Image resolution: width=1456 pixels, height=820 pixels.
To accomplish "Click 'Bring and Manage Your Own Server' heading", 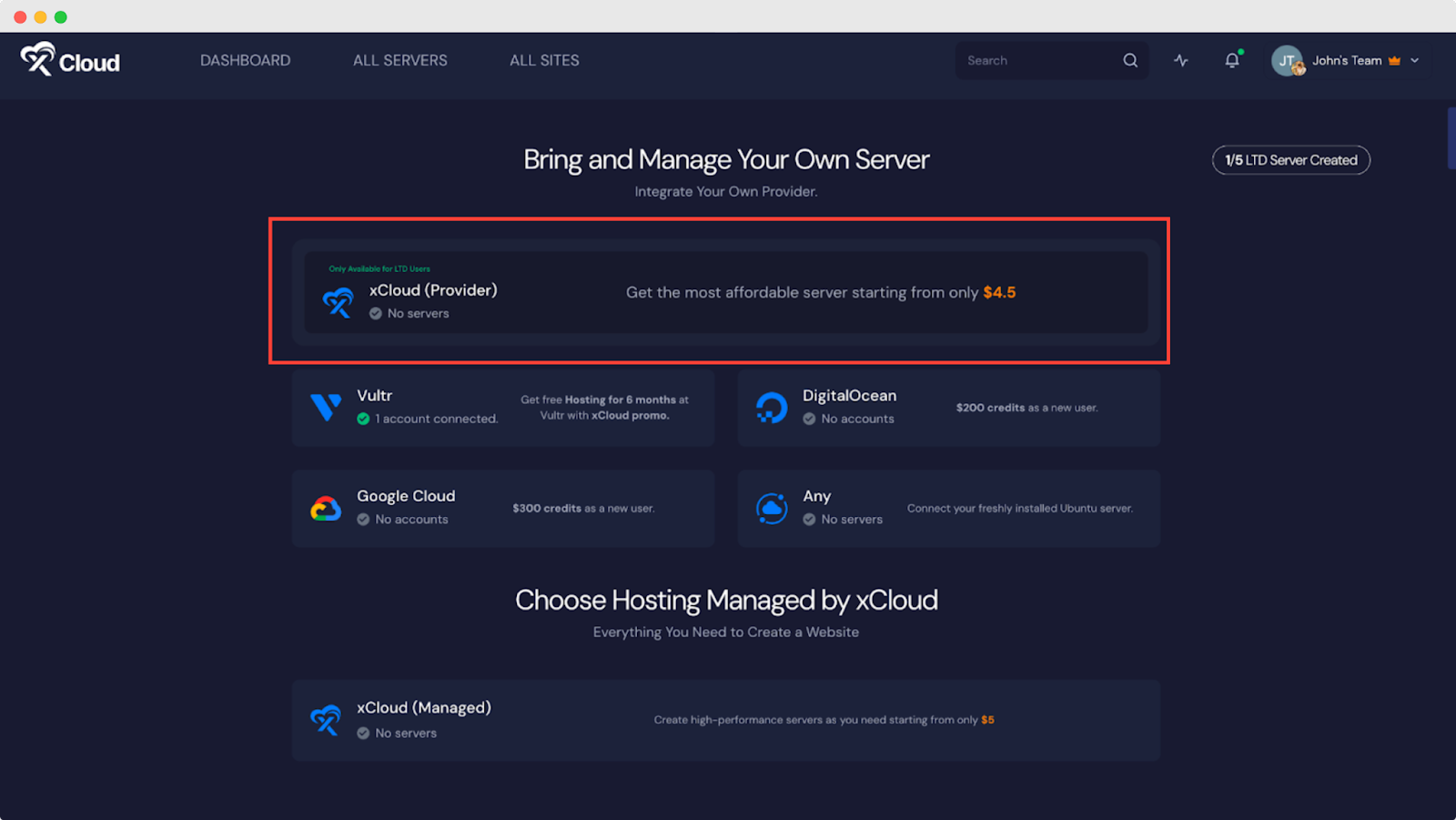I will tap(726, 160).
